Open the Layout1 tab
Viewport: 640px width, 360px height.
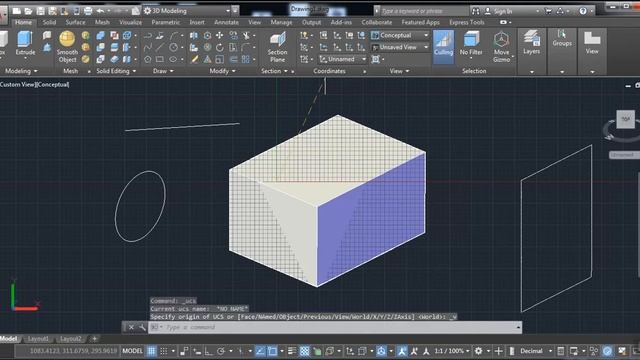tap(38, 339)
